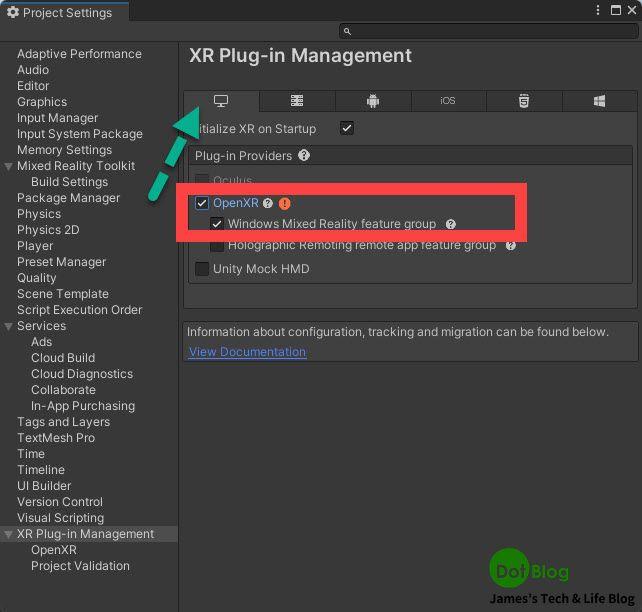Click the OpenXR provider label
The height and width of the screenshot is (612, 642).
pyautogui.click(x=236, y=203)
